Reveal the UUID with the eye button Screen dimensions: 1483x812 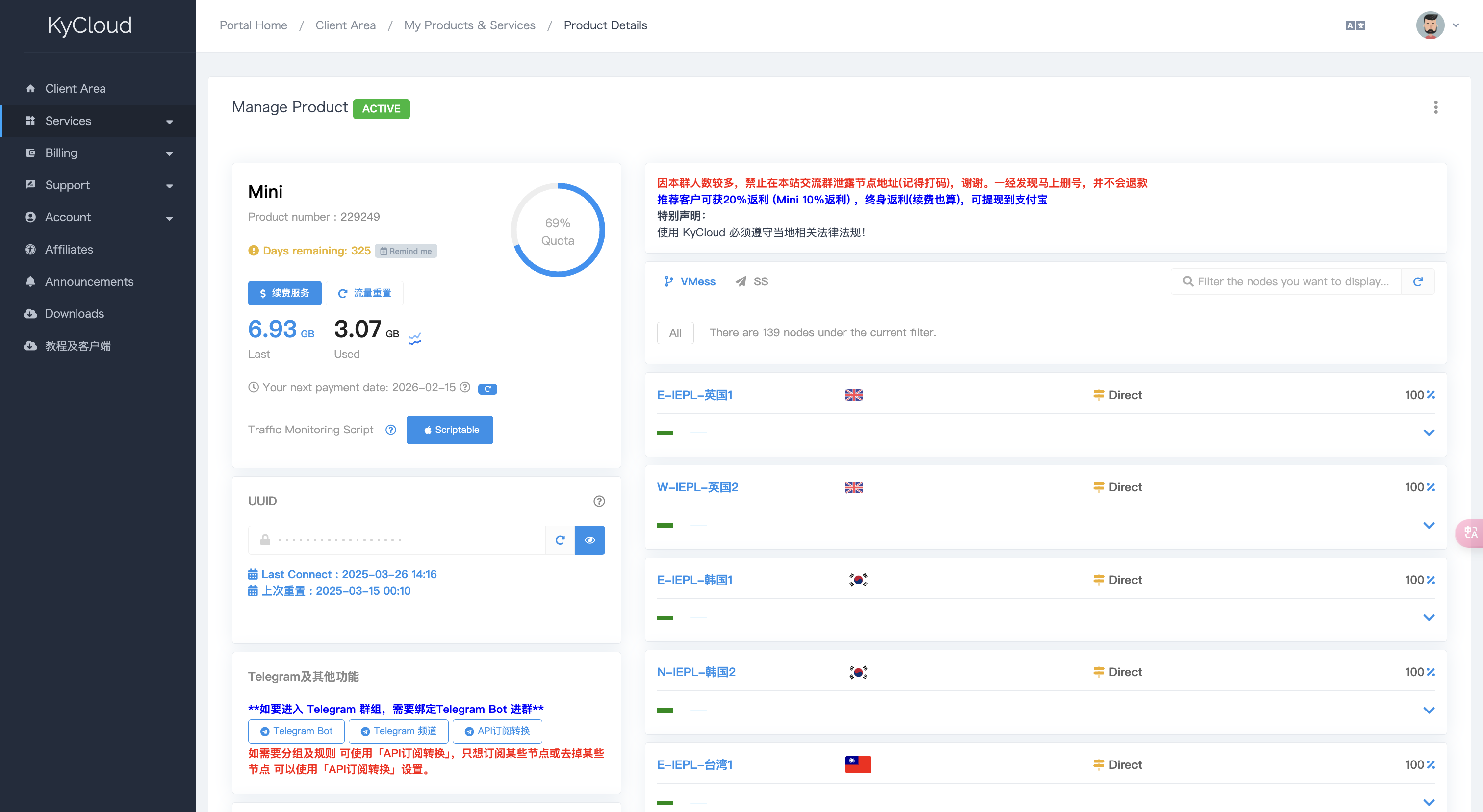tap(589, 540)
